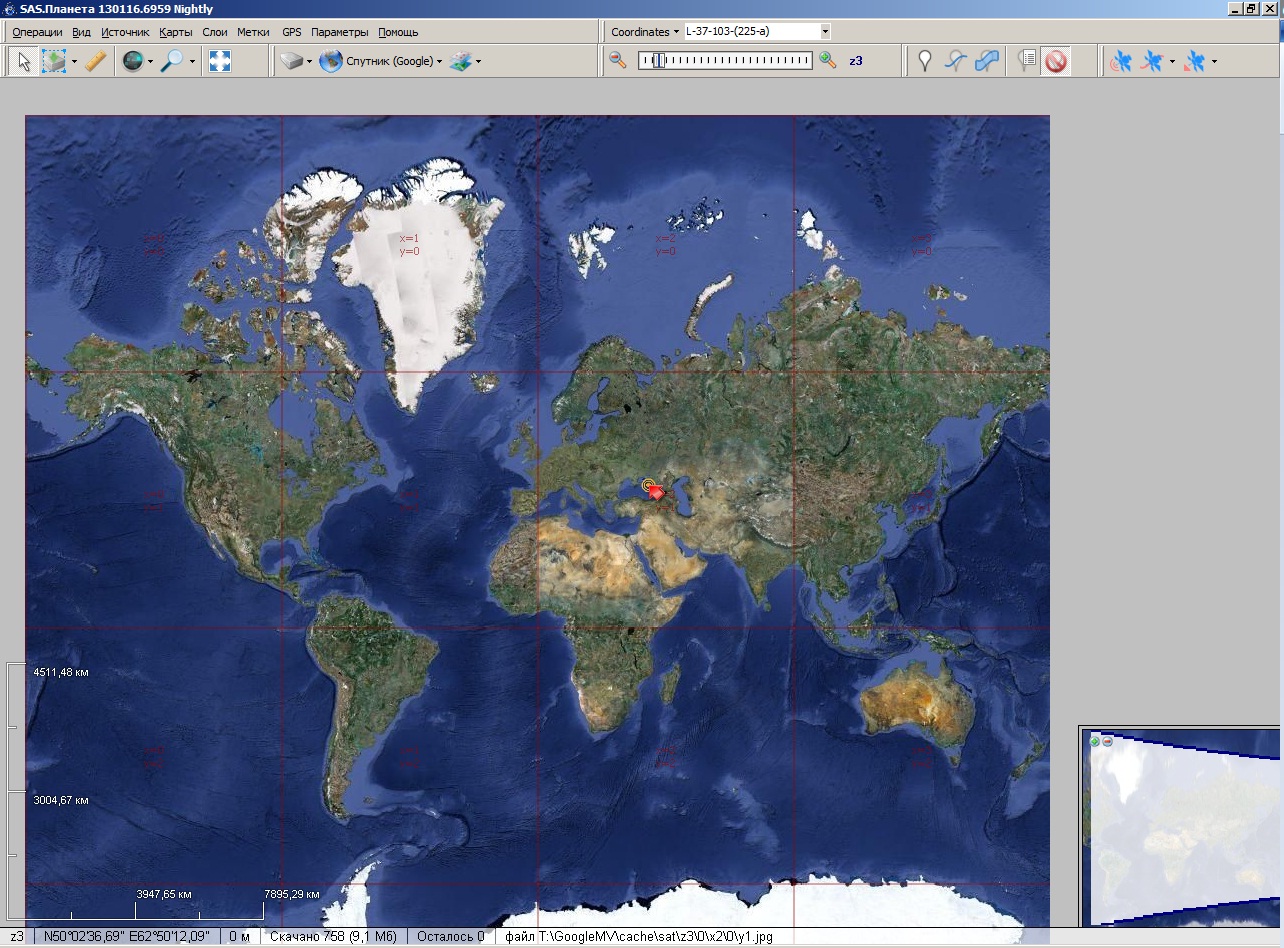Select the arrow move/pointer tool
1284x948 pixels.
click(24, 62)
